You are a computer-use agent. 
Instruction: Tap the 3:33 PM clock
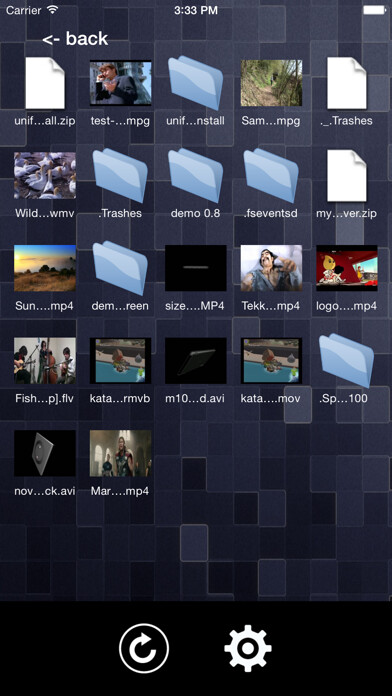coord(196,10)
